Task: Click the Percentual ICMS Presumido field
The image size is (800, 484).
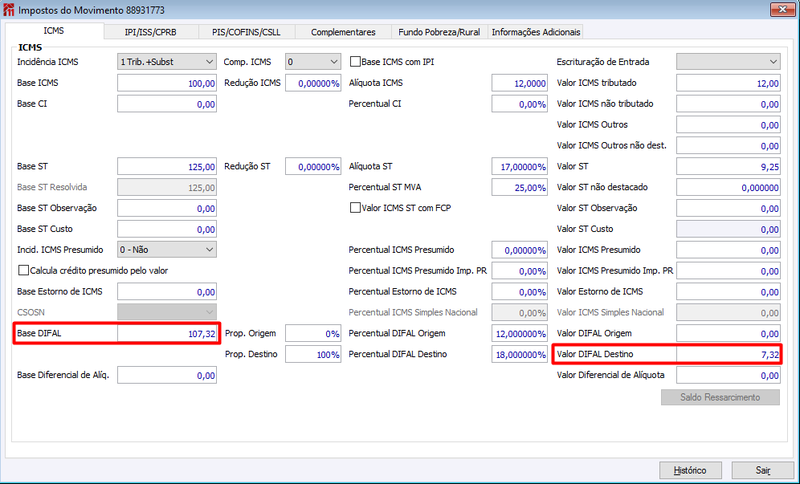Action: [x=520, y=250]
